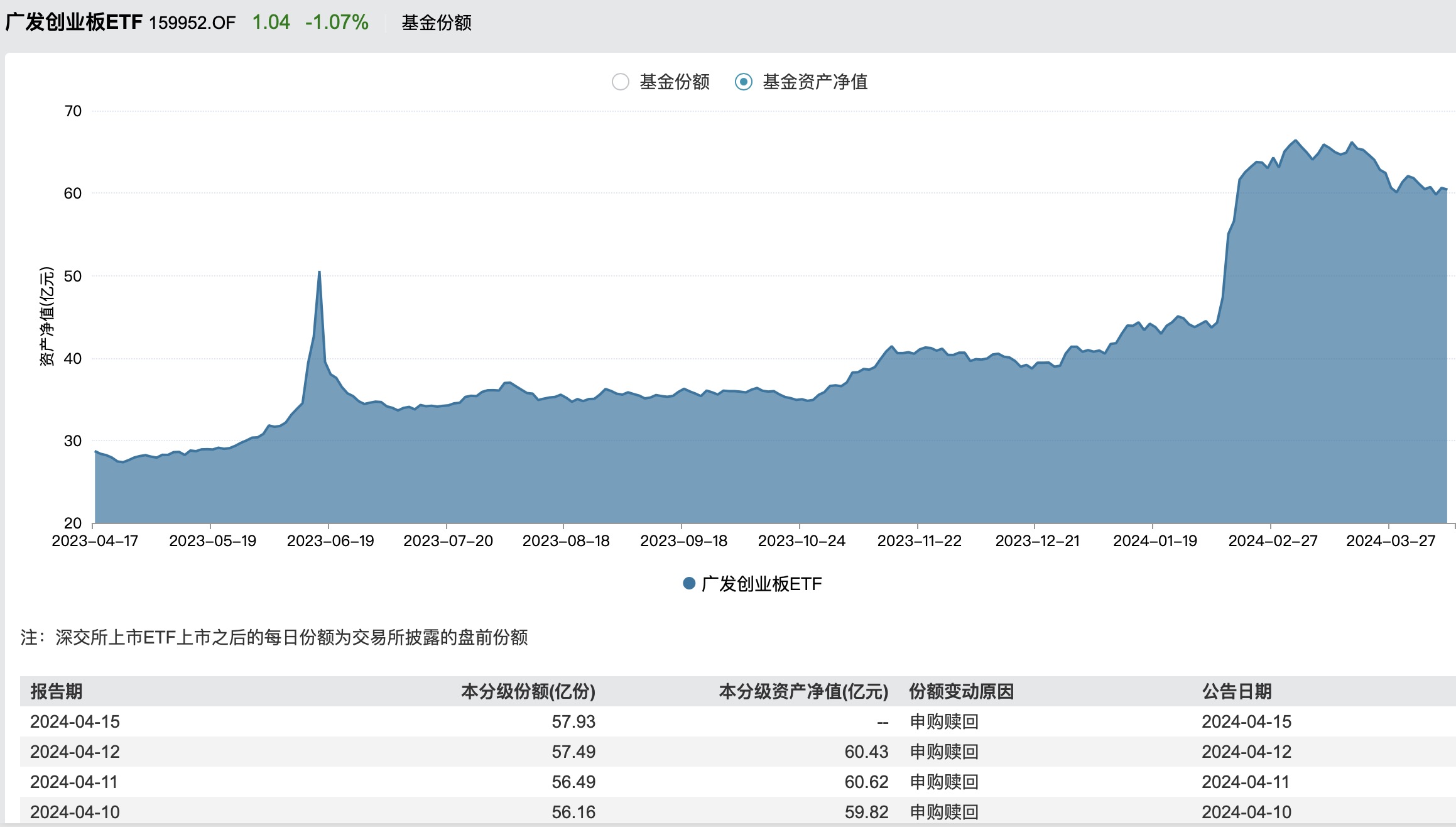
Task: Click share value 56.16
Action: click(x=573, y=812)
